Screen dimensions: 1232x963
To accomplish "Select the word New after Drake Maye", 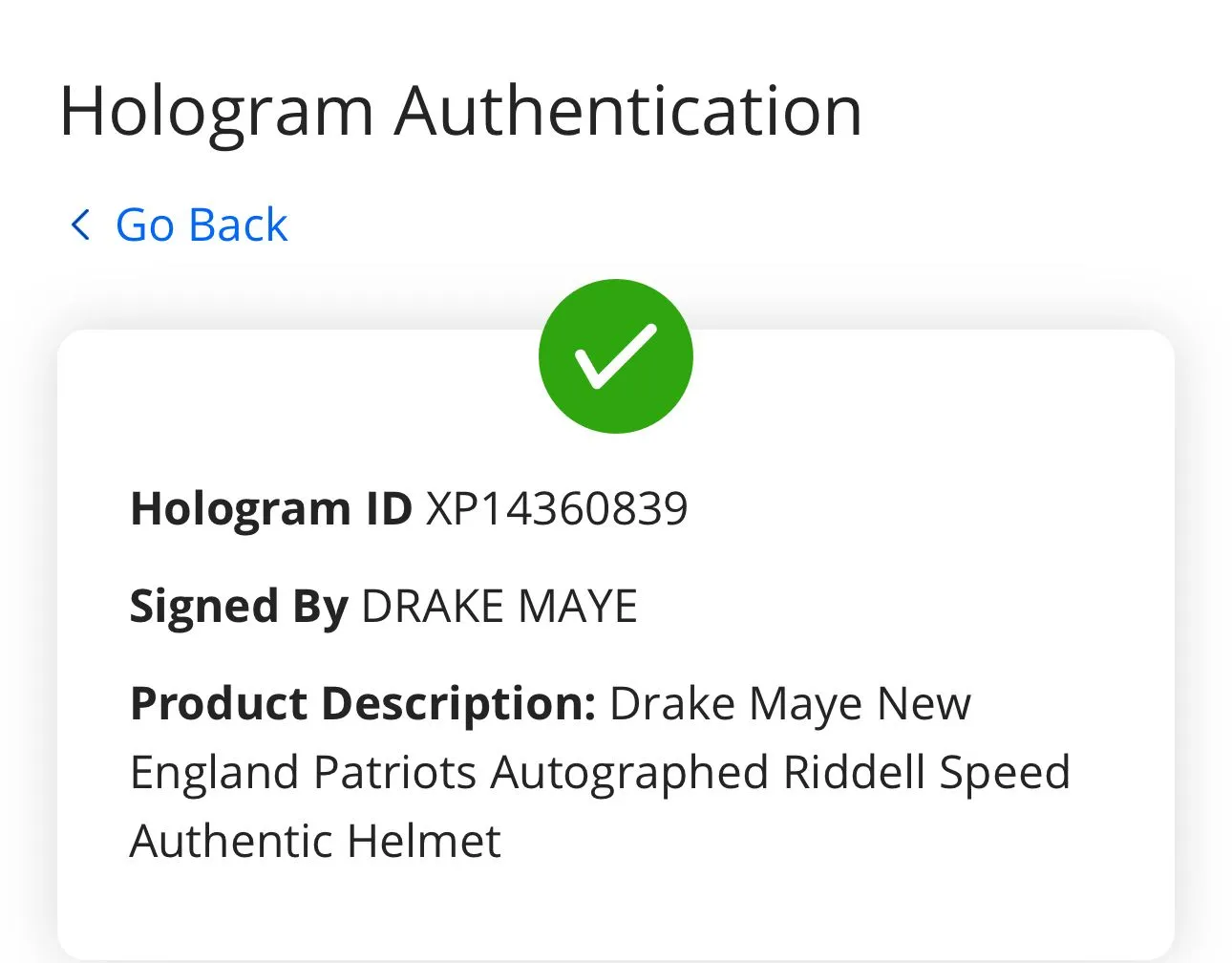I will coord(924,705).
